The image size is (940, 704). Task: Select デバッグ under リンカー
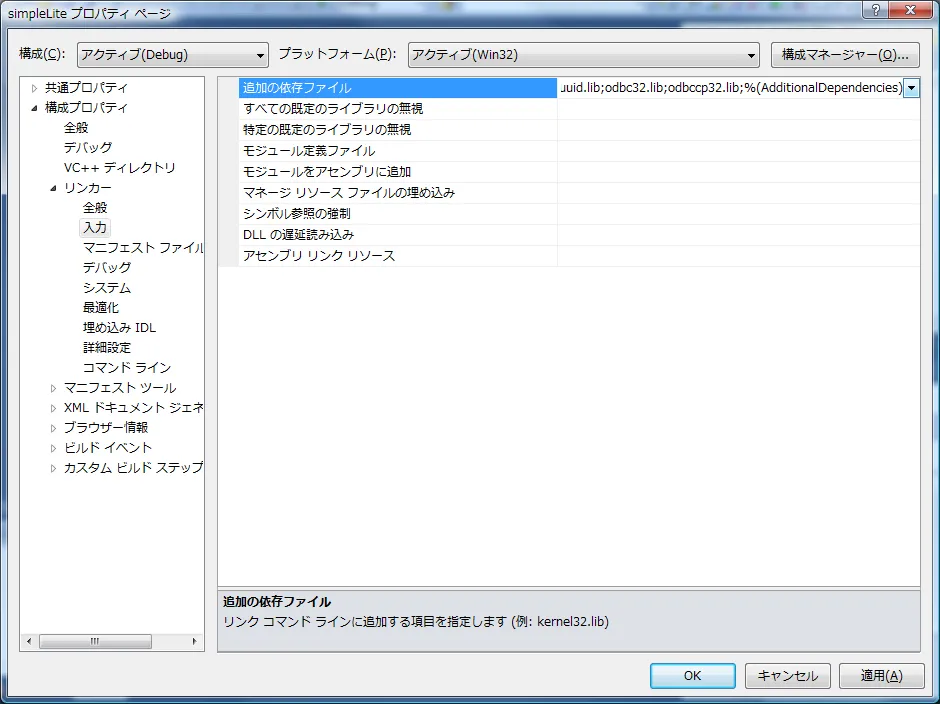(107, 267)
